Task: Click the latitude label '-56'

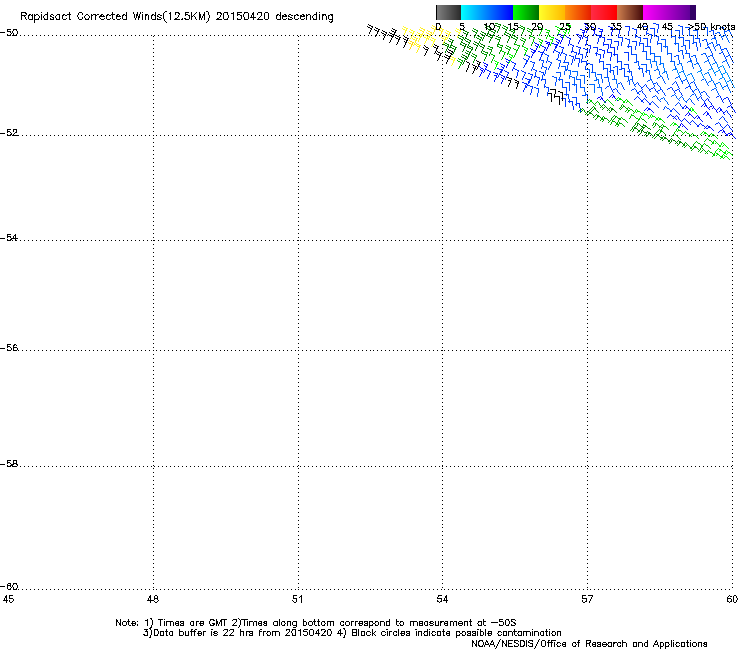Action: [9, 348]
